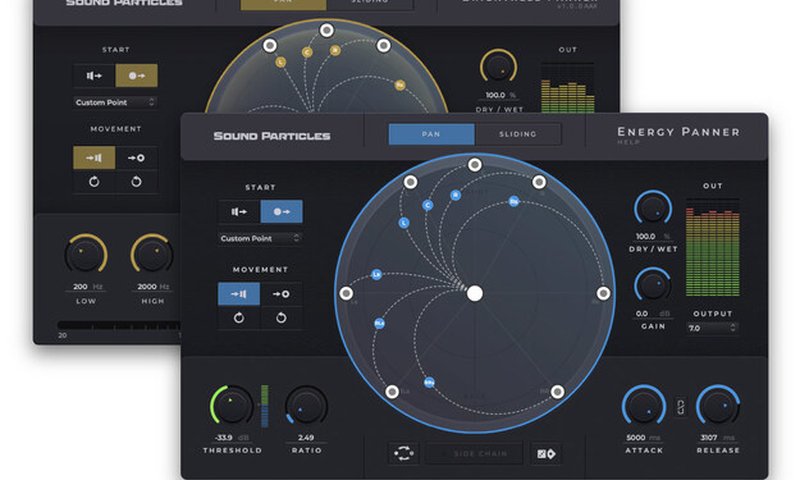
Task: Enable the gold move-toward-speakers movement button
Action: (x=94, y=157)
